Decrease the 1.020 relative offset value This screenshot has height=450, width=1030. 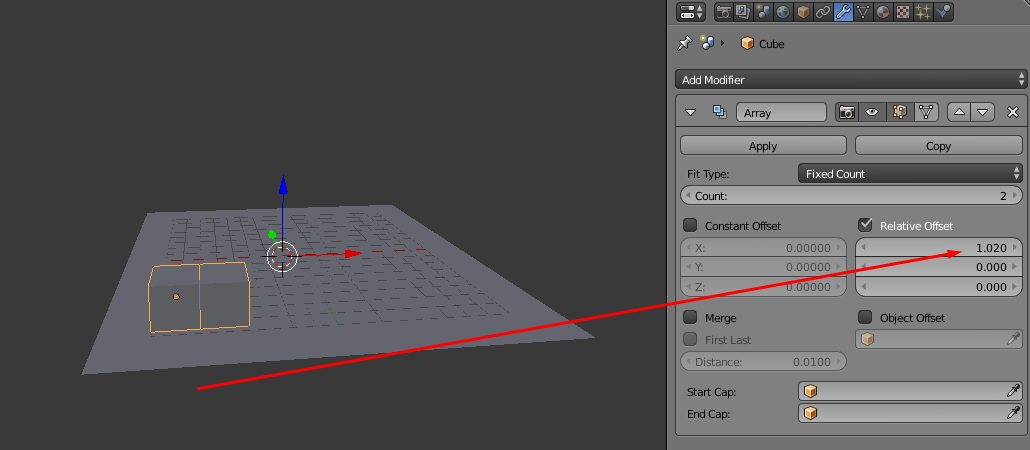[x=862, y=248]
